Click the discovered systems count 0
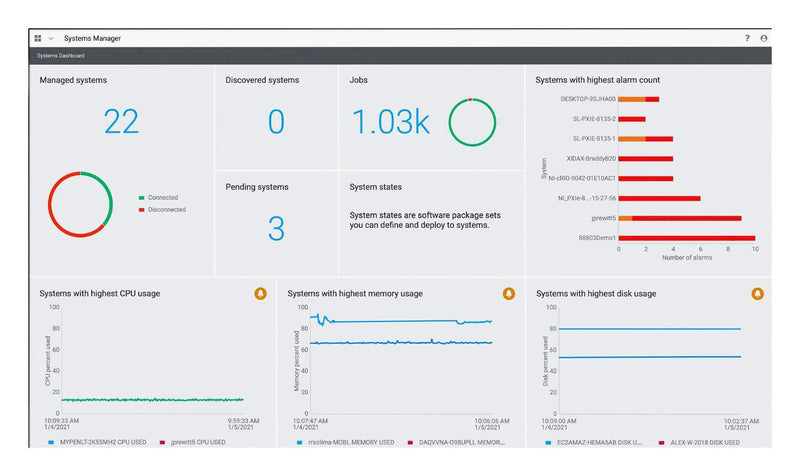 pos(276,121)
